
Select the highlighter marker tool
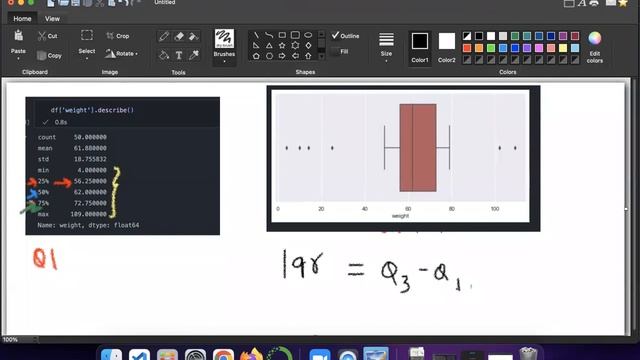193,36
